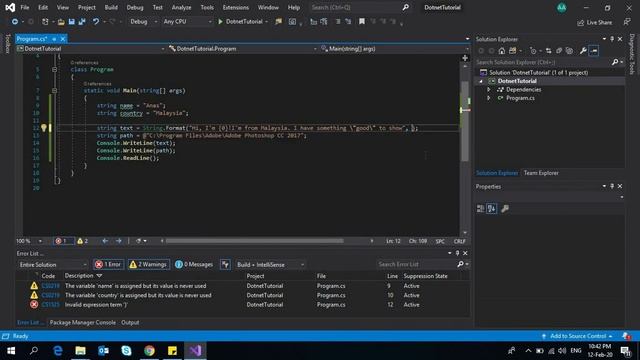Open the Extensions menu
The image size is (640, 360).
(x=236, y=7)
